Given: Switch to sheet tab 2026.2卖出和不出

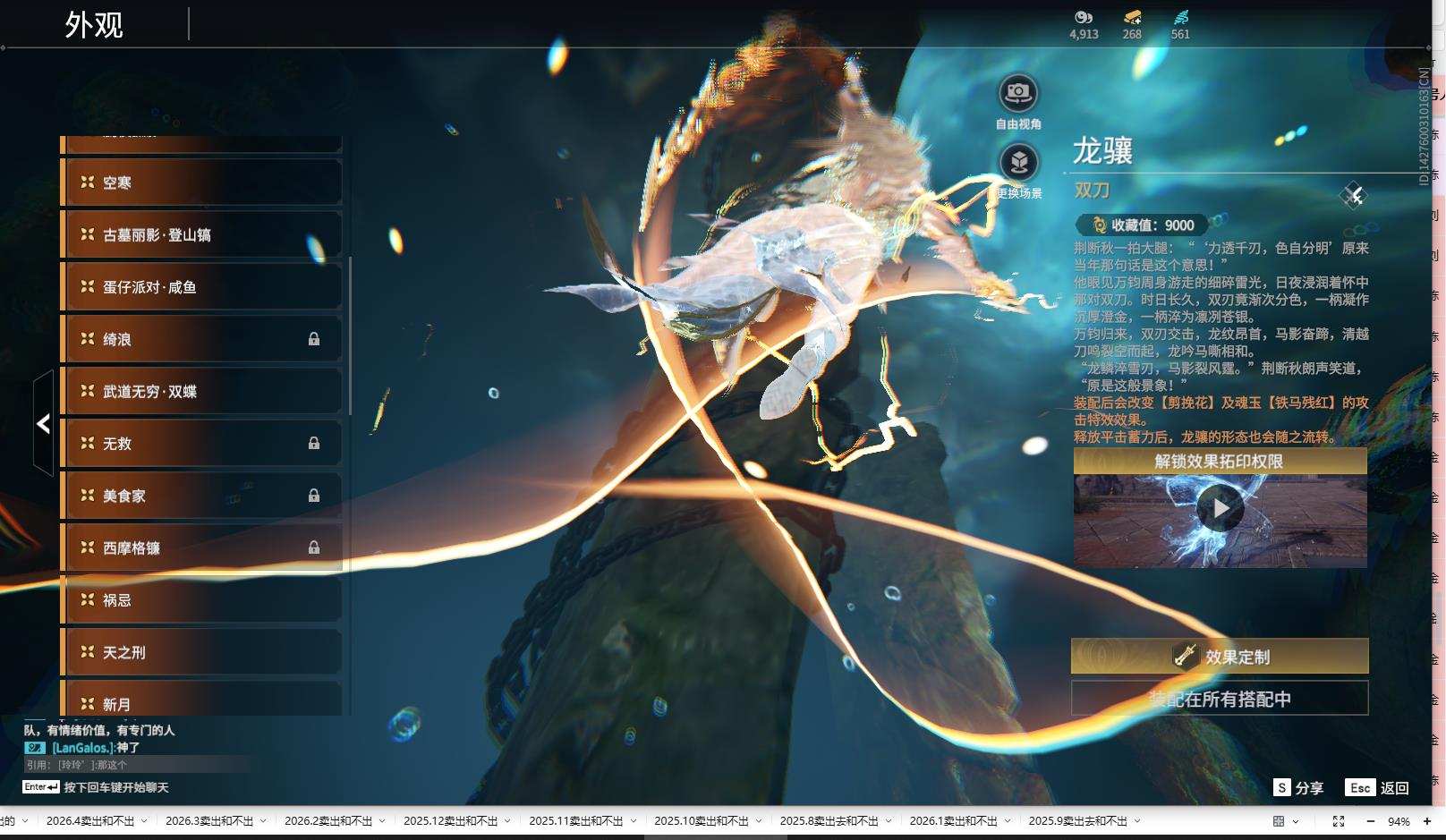Looking at the screenshot, I should coord(328,821).
